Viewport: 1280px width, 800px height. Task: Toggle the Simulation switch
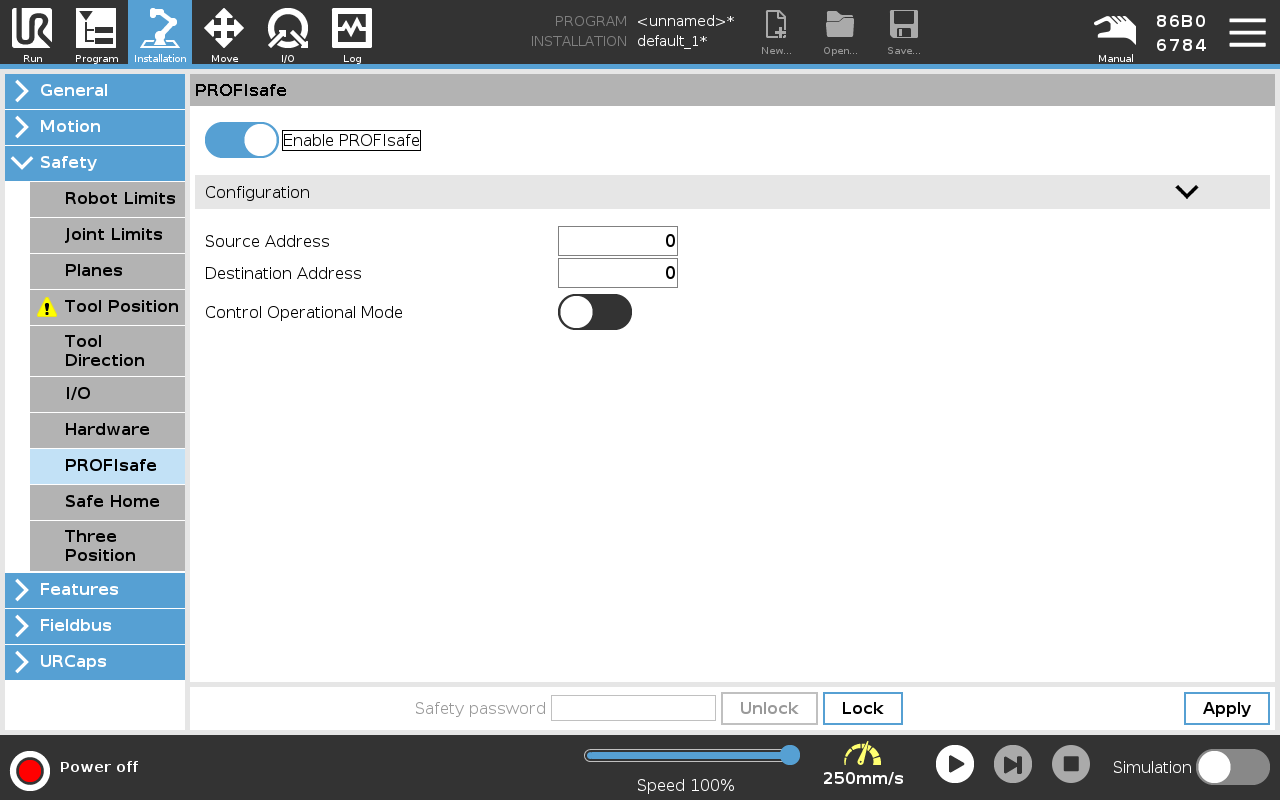tap(1232, 767)
